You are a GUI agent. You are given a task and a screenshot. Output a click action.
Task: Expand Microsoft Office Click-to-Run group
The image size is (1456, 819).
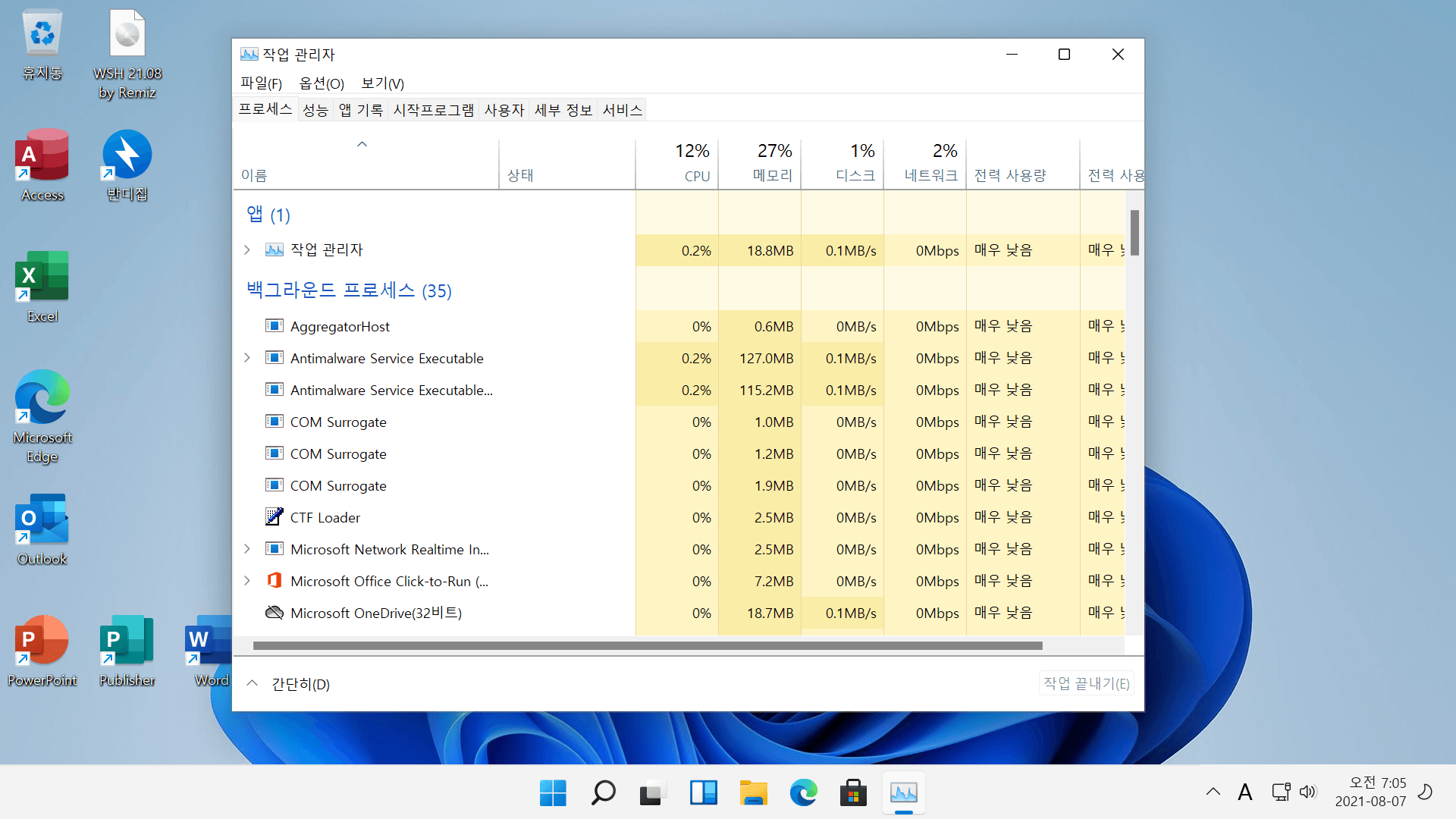(247, 581)
